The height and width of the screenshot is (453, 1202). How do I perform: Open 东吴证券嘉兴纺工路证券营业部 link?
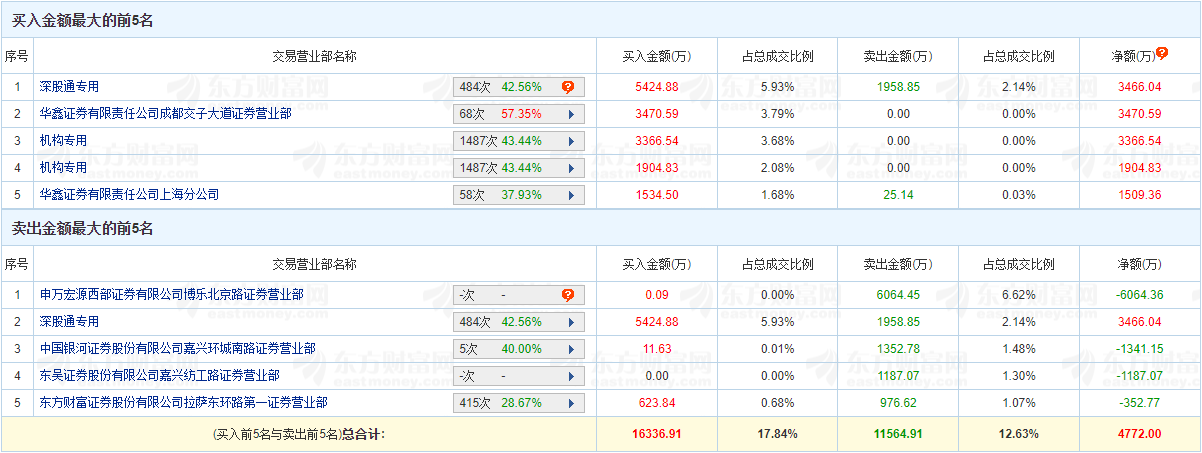coord(159,376)
